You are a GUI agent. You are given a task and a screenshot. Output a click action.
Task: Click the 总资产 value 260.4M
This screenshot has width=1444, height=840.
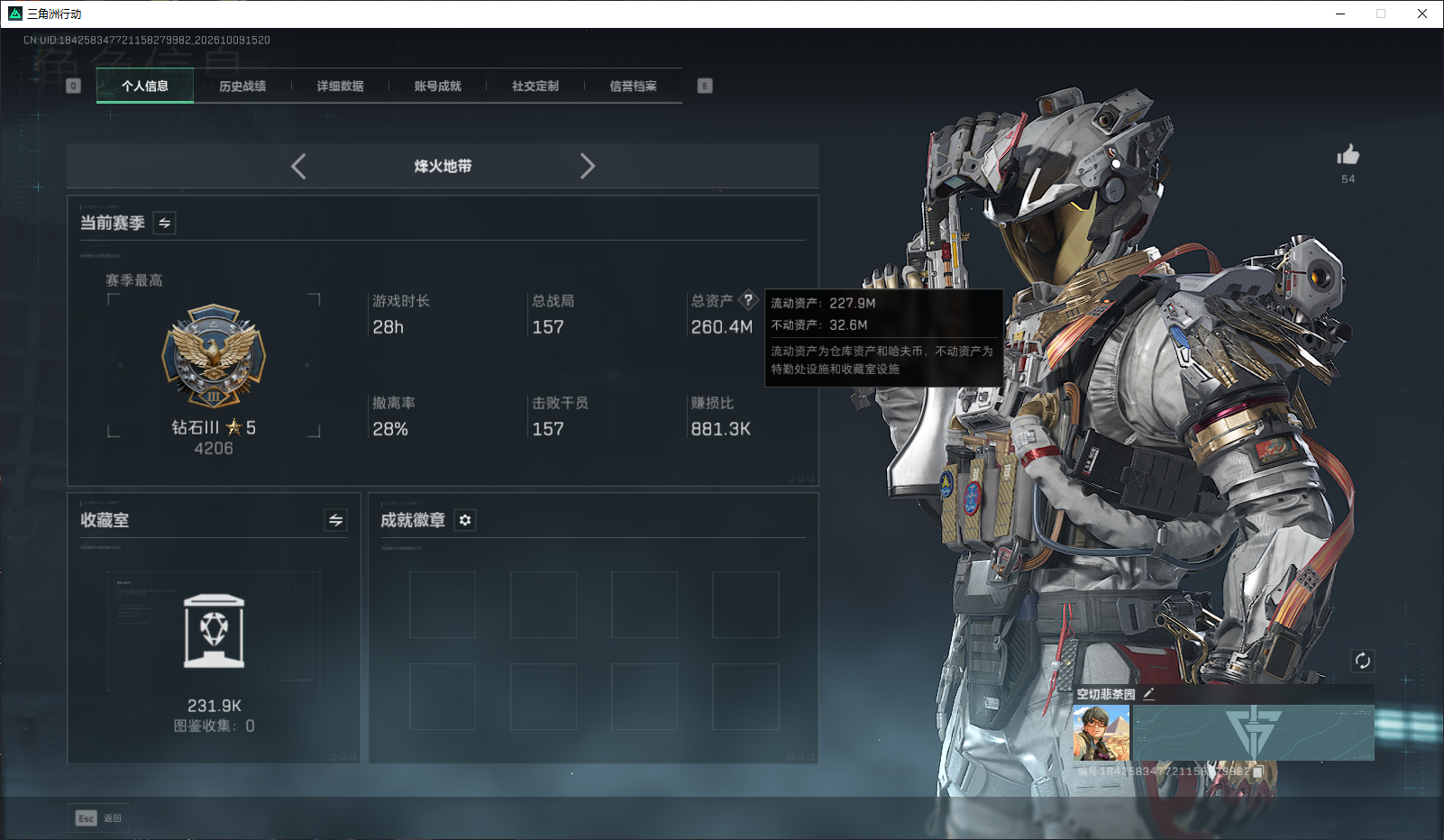click(721, 327)
